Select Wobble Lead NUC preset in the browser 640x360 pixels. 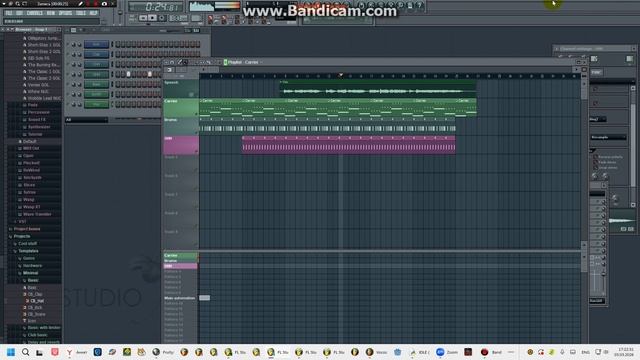(44, 98)
